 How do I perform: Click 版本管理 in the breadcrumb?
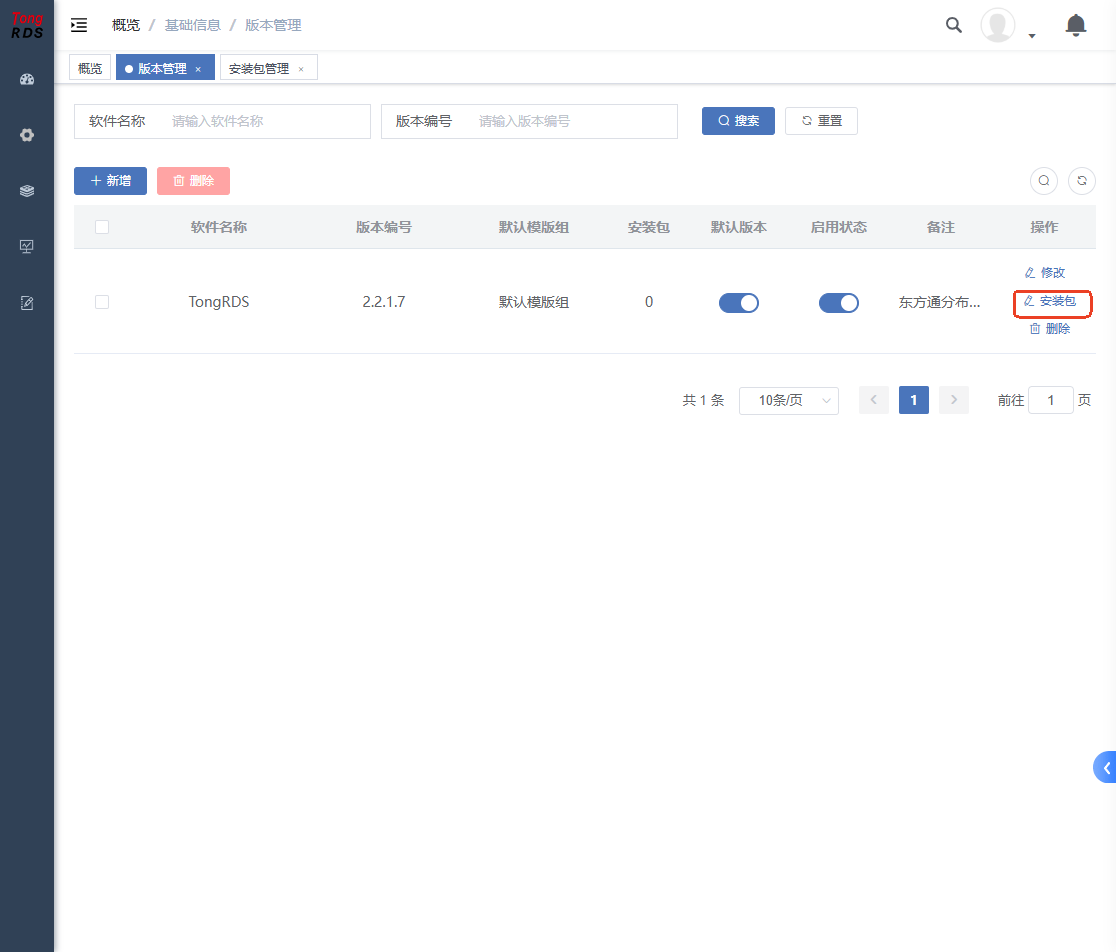pos(273,26)
